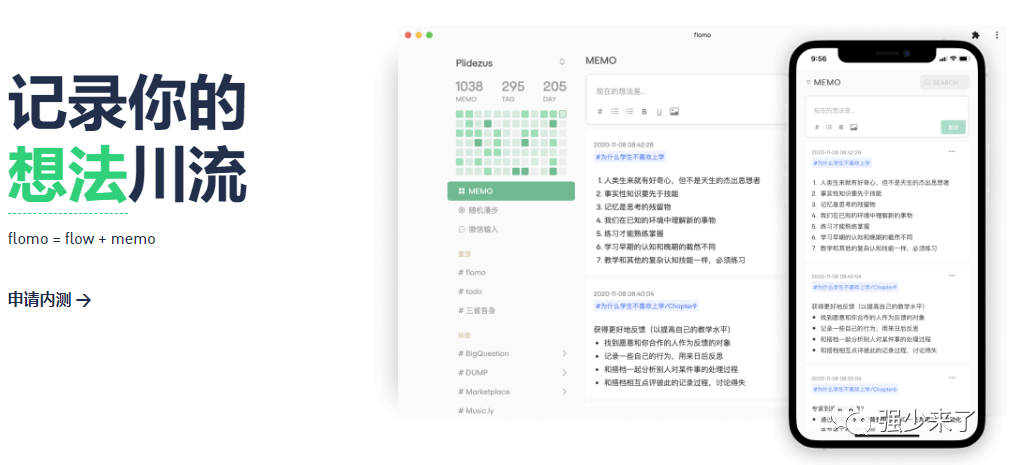The width and height of the screenshot is (1010, 465).
Task: Click the 申请内测 apply for beta link
Action: [50, 299]
